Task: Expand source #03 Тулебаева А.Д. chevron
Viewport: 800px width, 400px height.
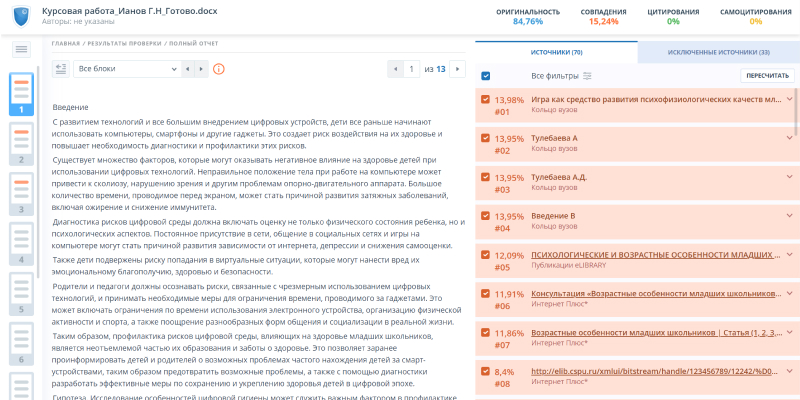Action: [x=789, y=177]
